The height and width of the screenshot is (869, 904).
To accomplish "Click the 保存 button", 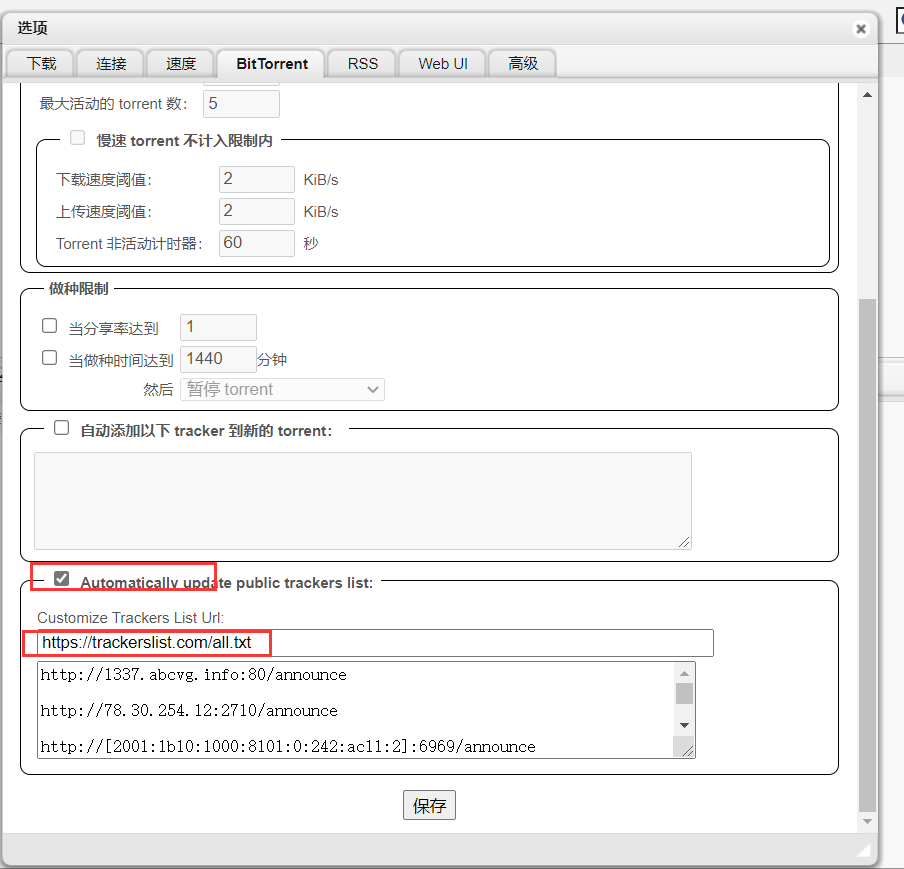I will [x=429, y=806].
